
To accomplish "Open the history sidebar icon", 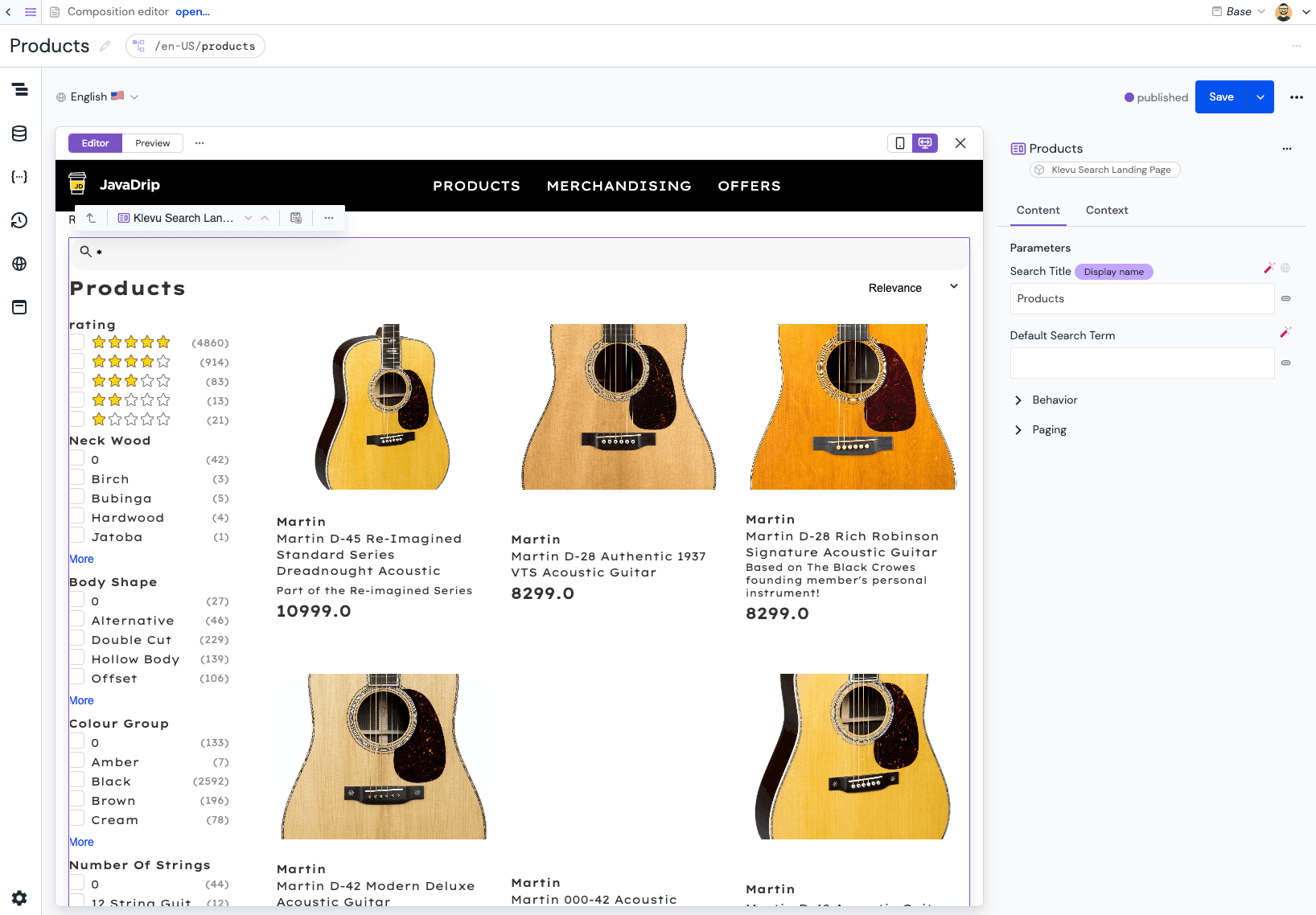I will tap(20, 220).
